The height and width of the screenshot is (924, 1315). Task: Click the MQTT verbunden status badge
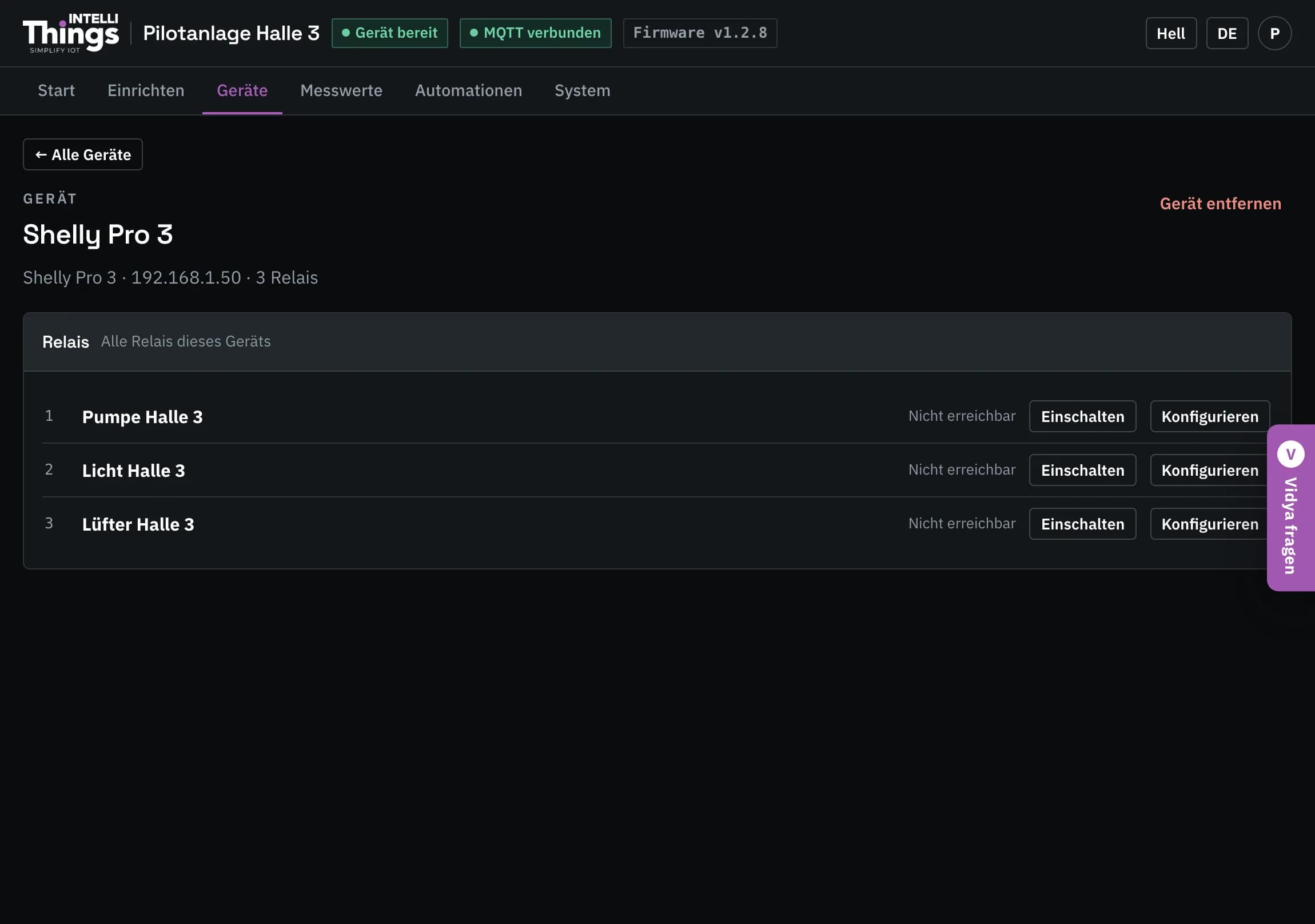point(536,33)
